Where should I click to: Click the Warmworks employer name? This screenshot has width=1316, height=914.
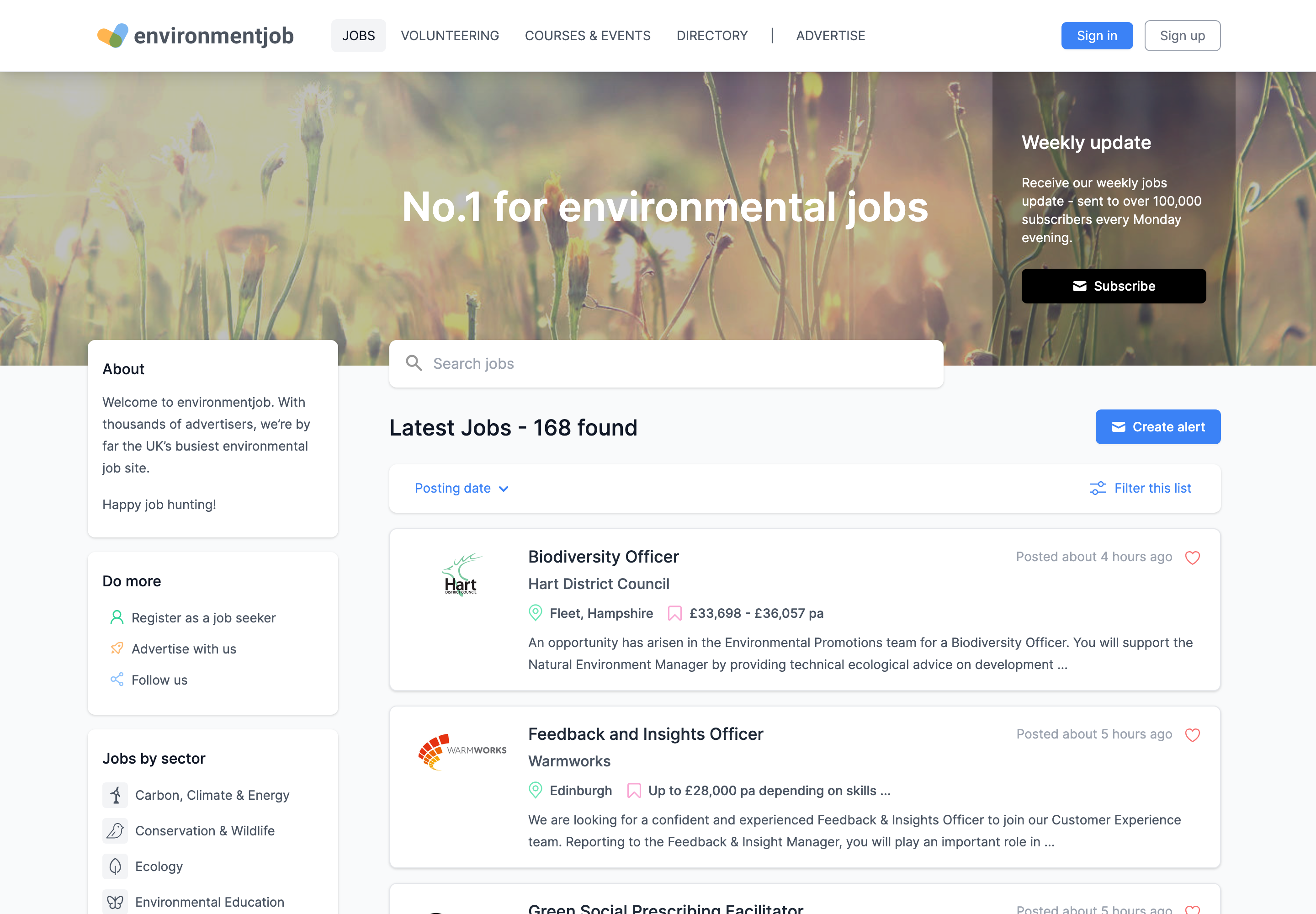click(x=569, y=761)
